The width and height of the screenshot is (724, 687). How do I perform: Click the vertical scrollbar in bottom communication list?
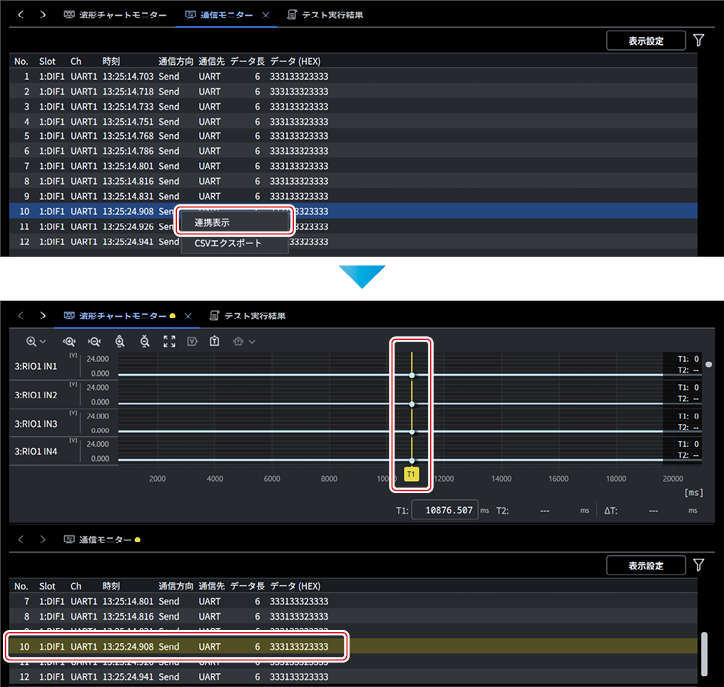[704, 654]
